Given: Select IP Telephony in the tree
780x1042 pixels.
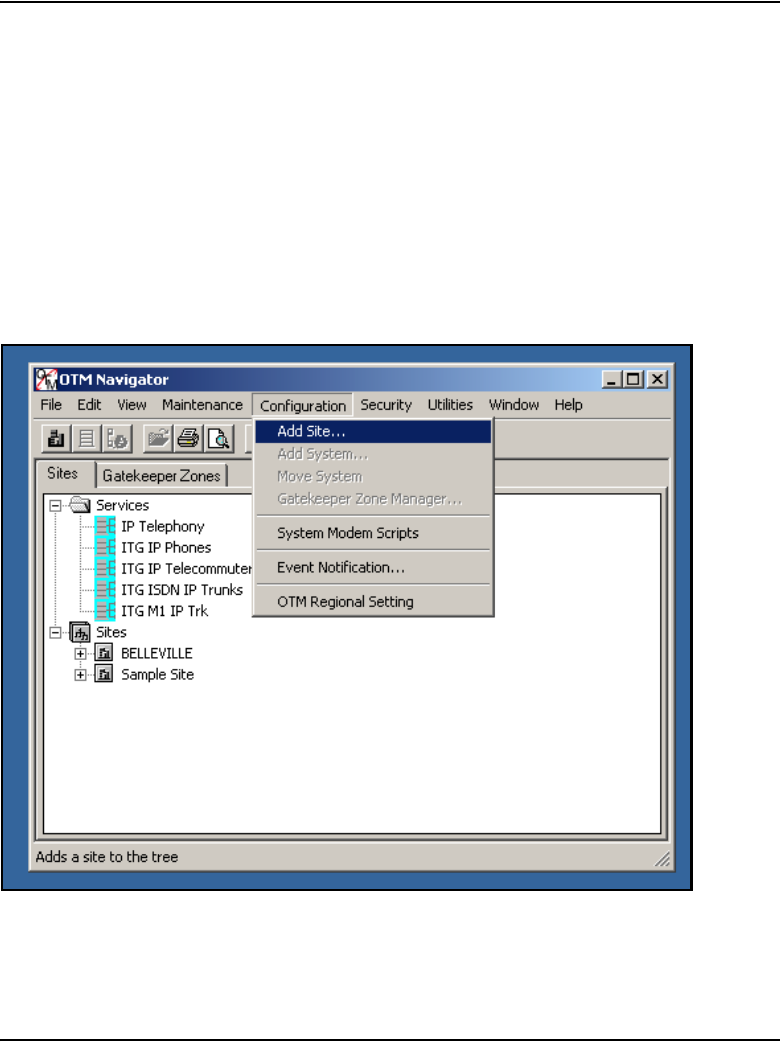Looking at the screenshot, I should coord(163,526).
